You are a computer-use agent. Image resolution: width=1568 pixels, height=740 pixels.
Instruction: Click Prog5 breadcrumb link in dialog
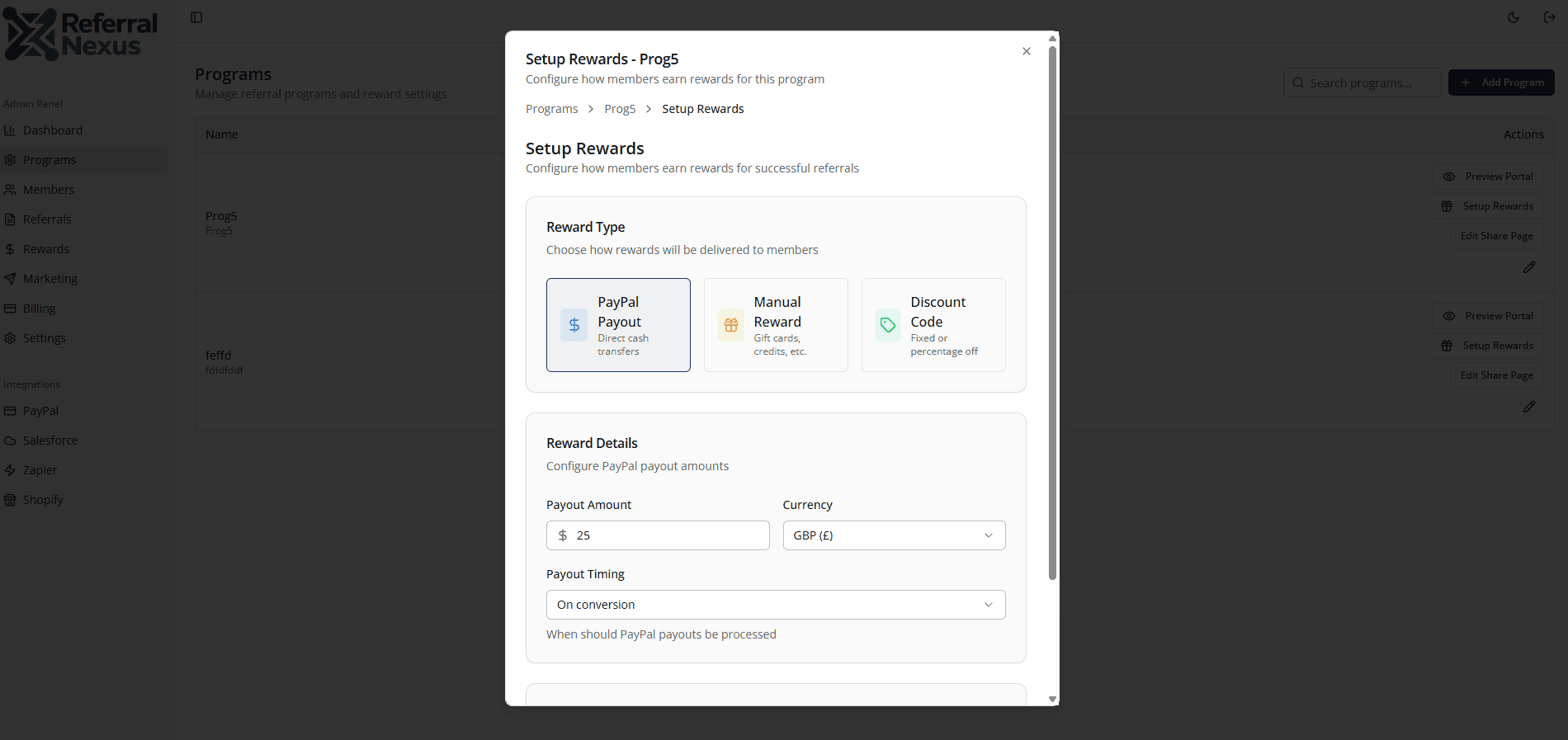[x=620, y=109]
